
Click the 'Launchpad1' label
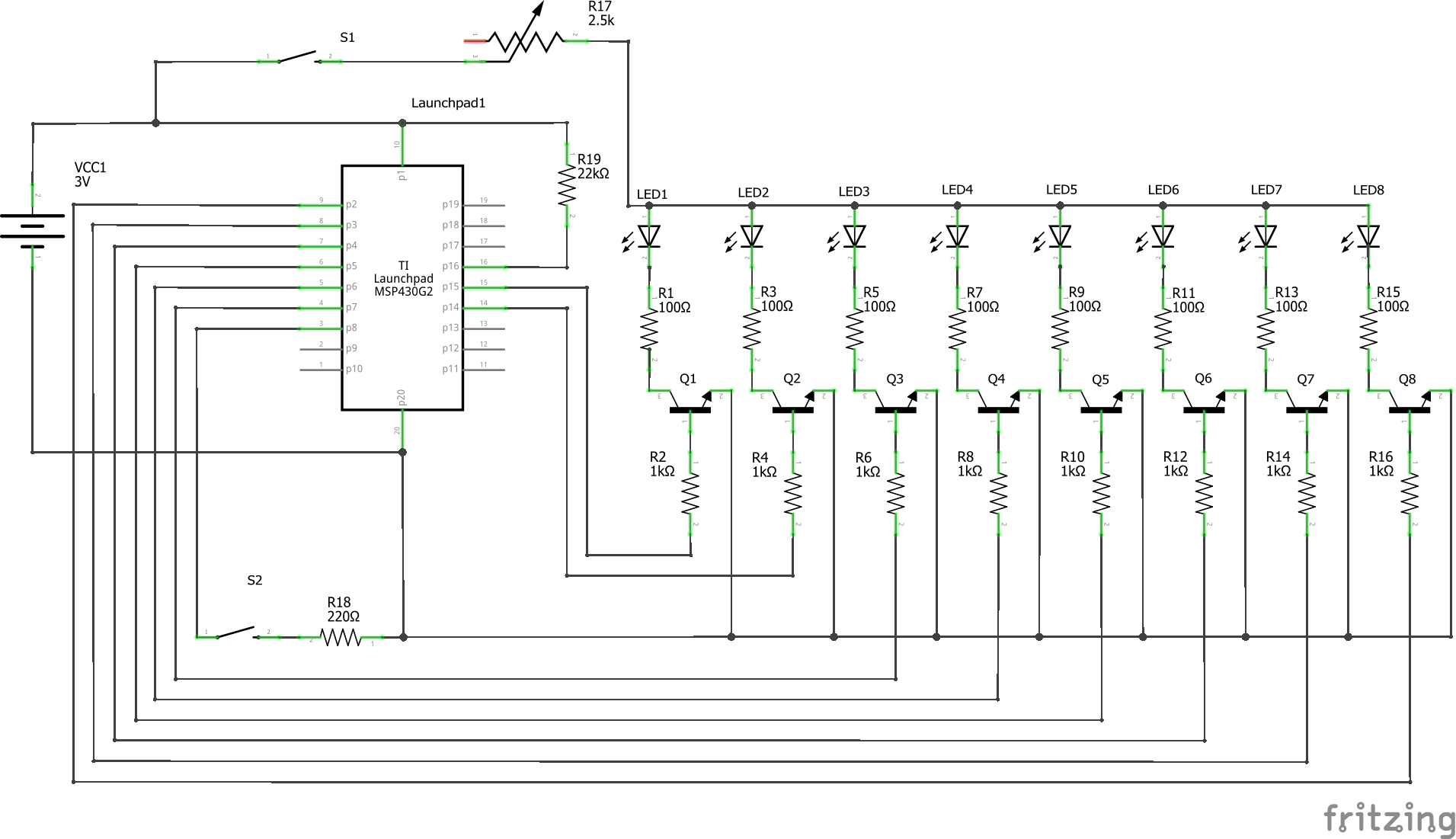coord(448,103)
